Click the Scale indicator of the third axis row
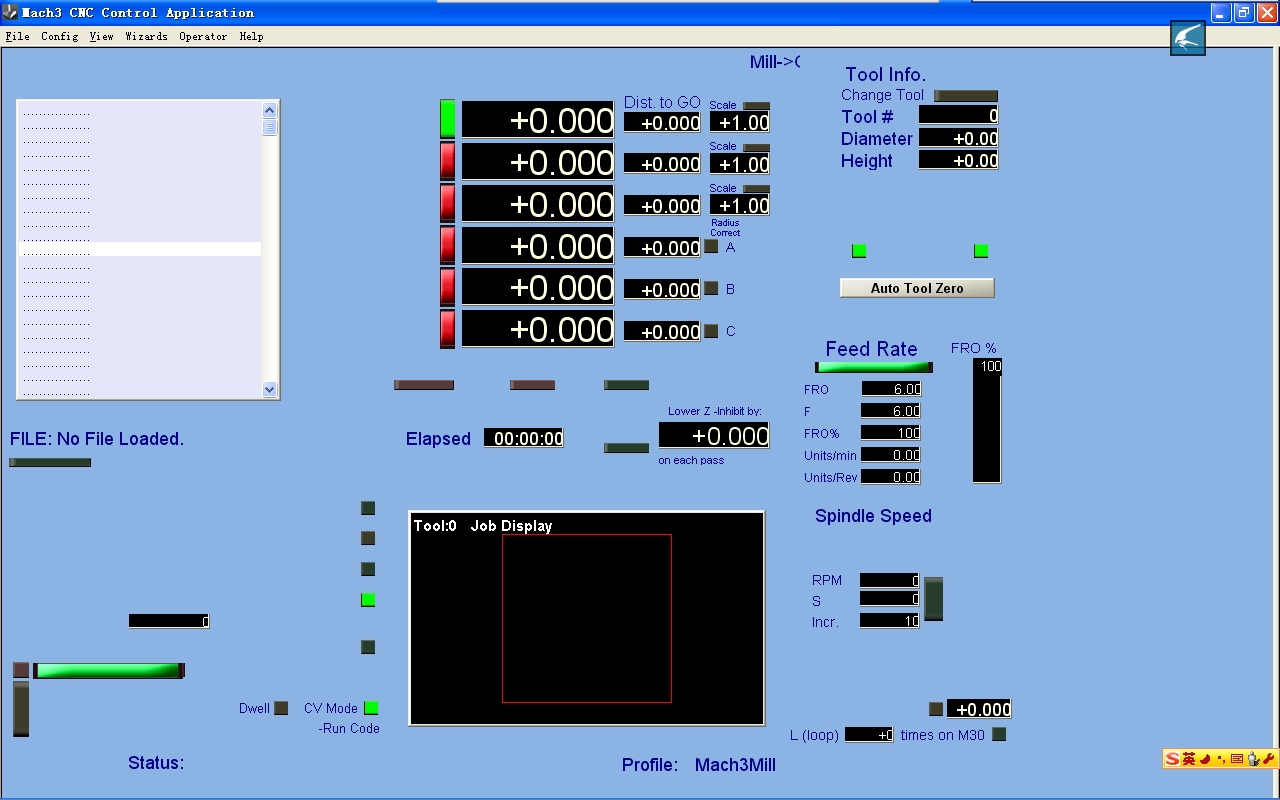The height and width of the screenshot is (800, 1280). tap(757, 189)
